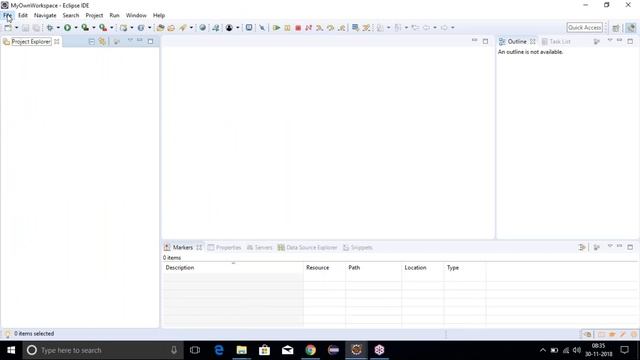
Task: Open the Run menu
Action: pos(114,15)
